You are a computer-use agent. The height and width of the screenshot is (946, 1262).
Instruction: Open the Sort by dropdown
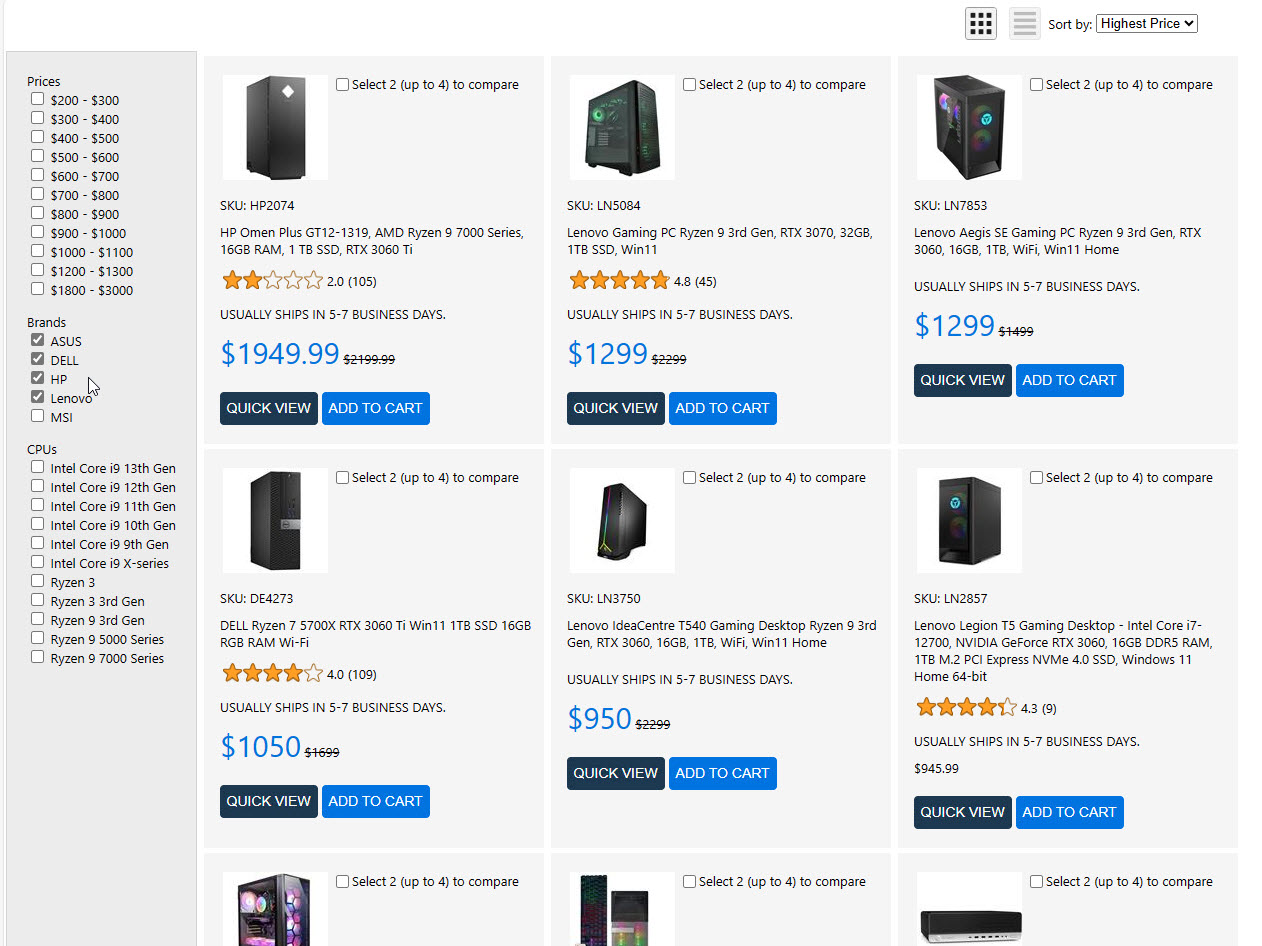tap(1146, 23)
